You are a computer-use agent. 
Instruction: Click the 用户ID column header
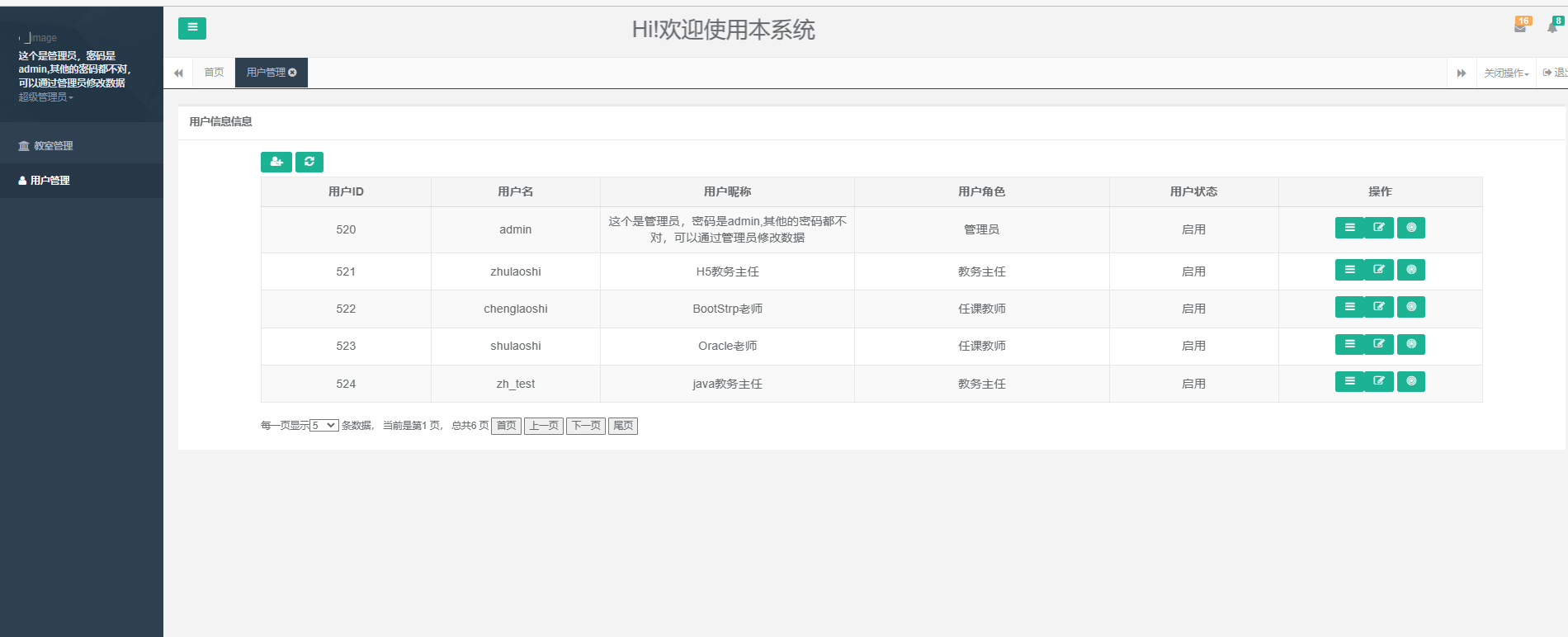coord(346,191)
